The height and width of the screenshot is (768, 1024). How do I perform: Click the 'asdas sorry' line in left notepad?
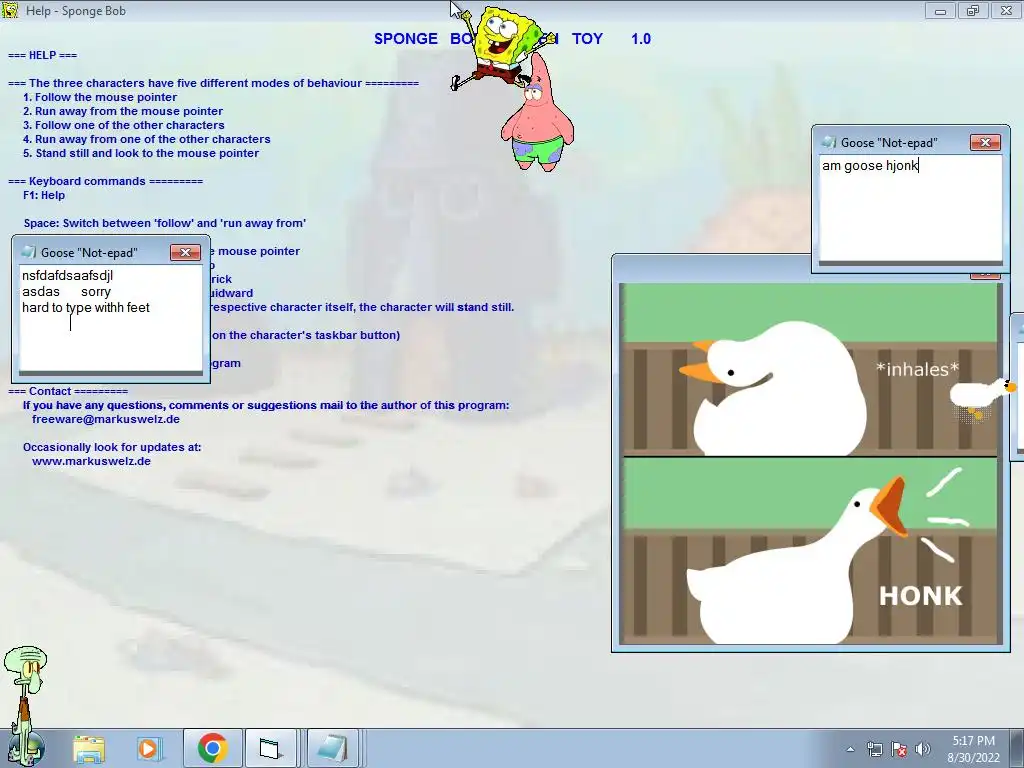pyautogui.click(x=66, y=291)
